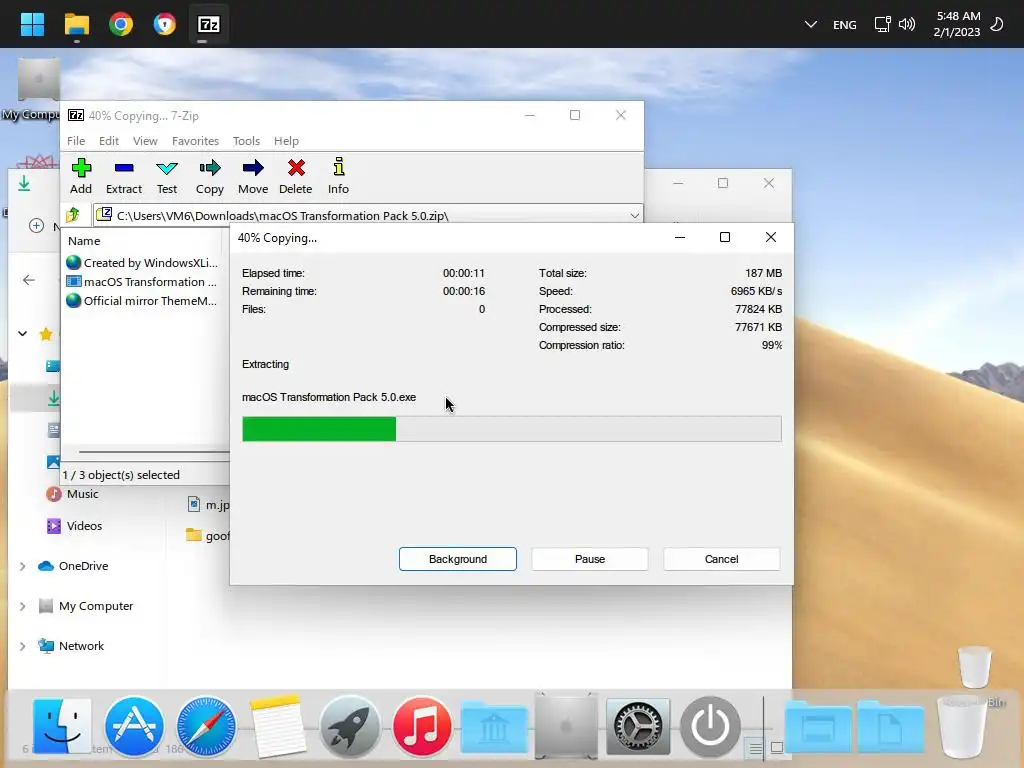The width and height of the screenshot is (1024, 768).
Task: Select My Computer in Explorer sidebar
Action: tap(86, 606)
